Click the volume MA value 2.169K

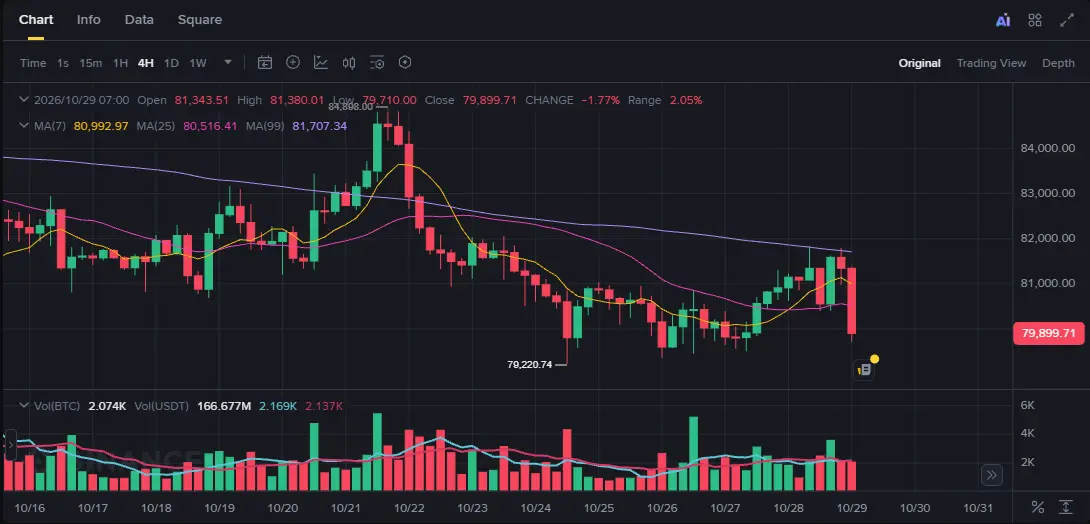278,406
